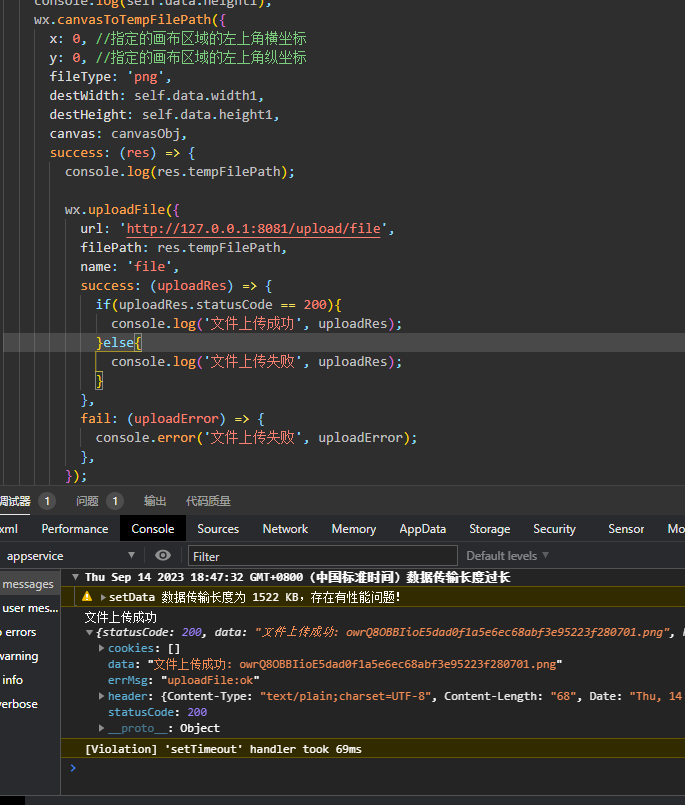Click the console.error 文件上传失败 line
Screen dimensions: 685x805
(x=256, y=438)
